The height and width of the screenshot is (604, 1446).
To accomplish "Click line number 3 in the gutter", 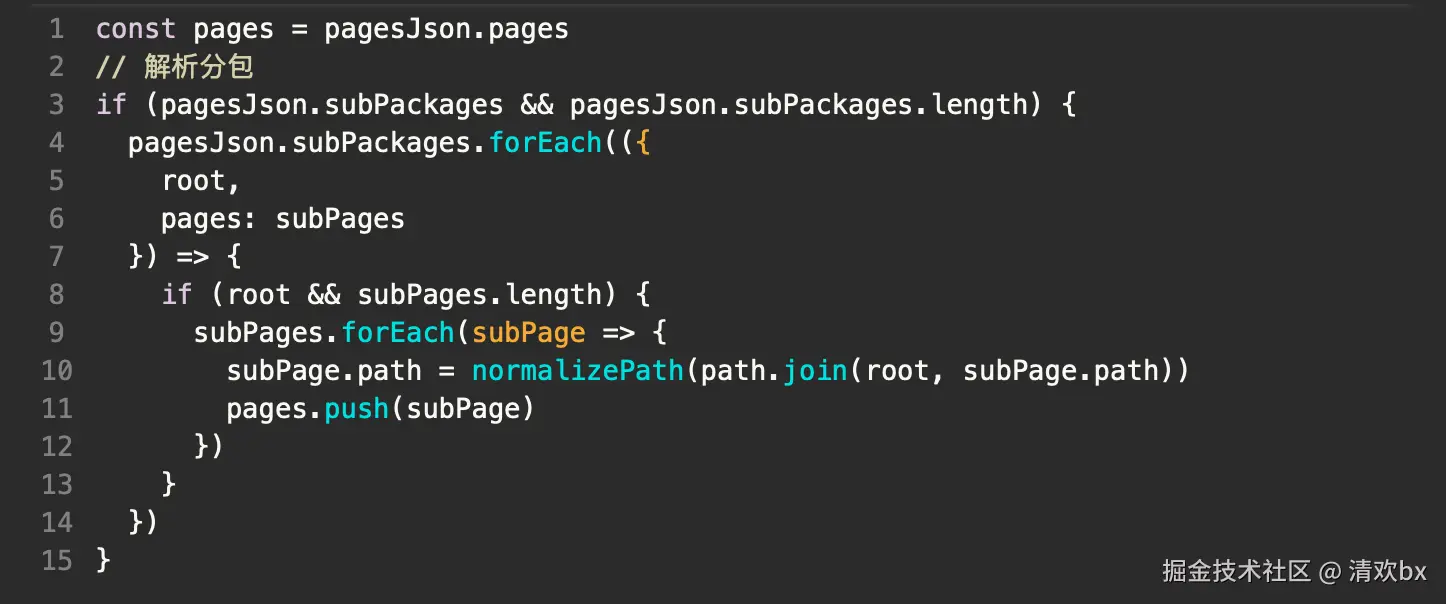I will (56, 105).
